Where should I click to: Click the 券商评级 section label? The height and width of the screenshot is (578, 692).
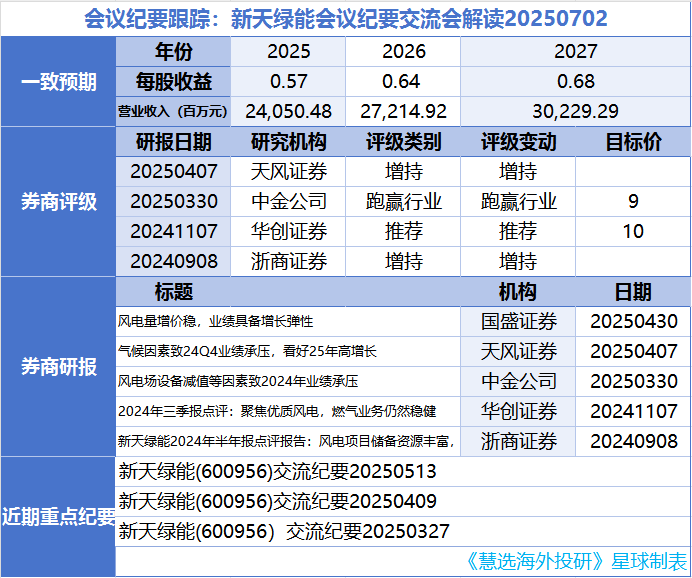[x=59, y=202]
